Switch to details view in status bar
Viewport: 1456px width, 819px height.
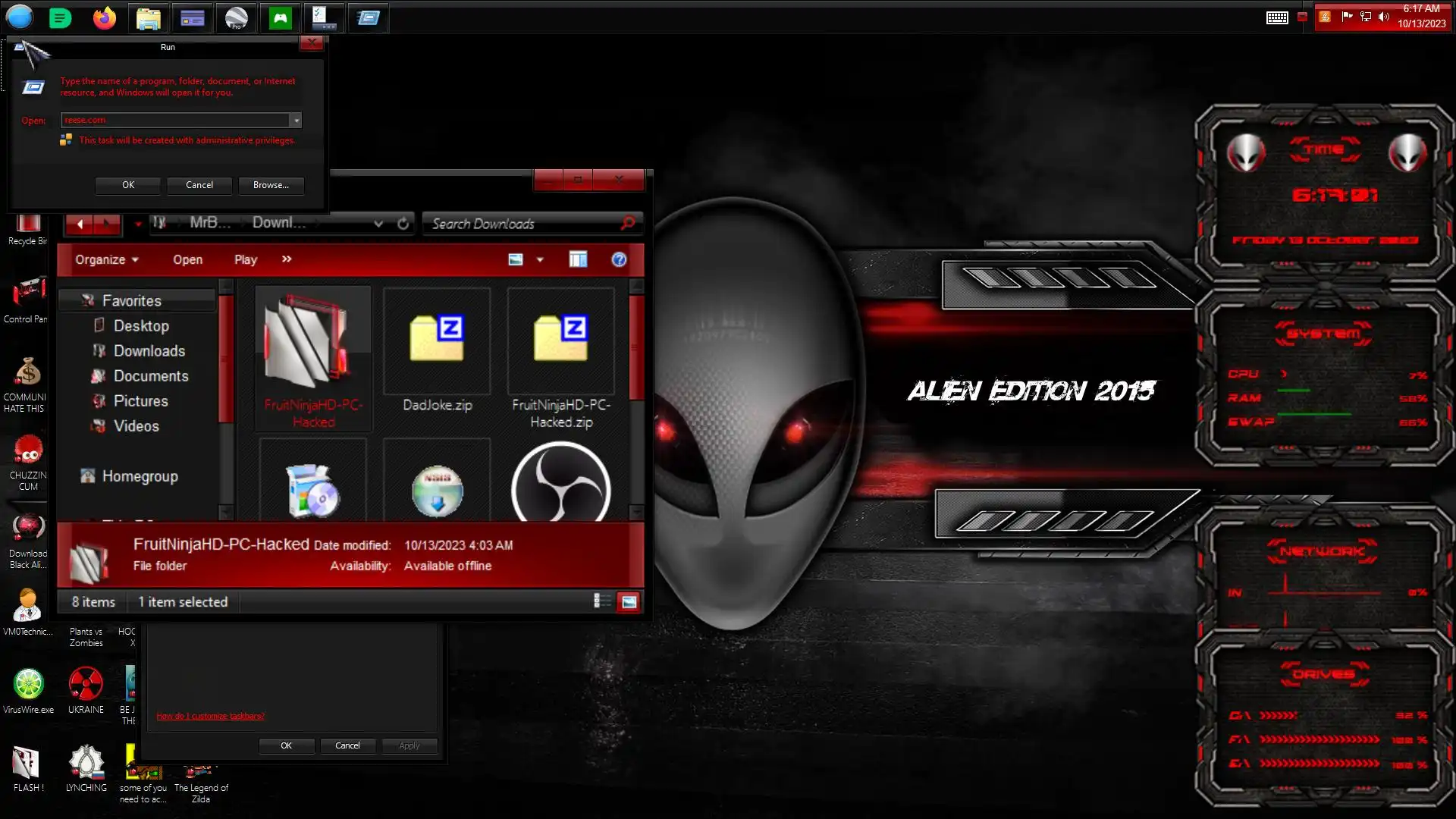tap(601, 601)
